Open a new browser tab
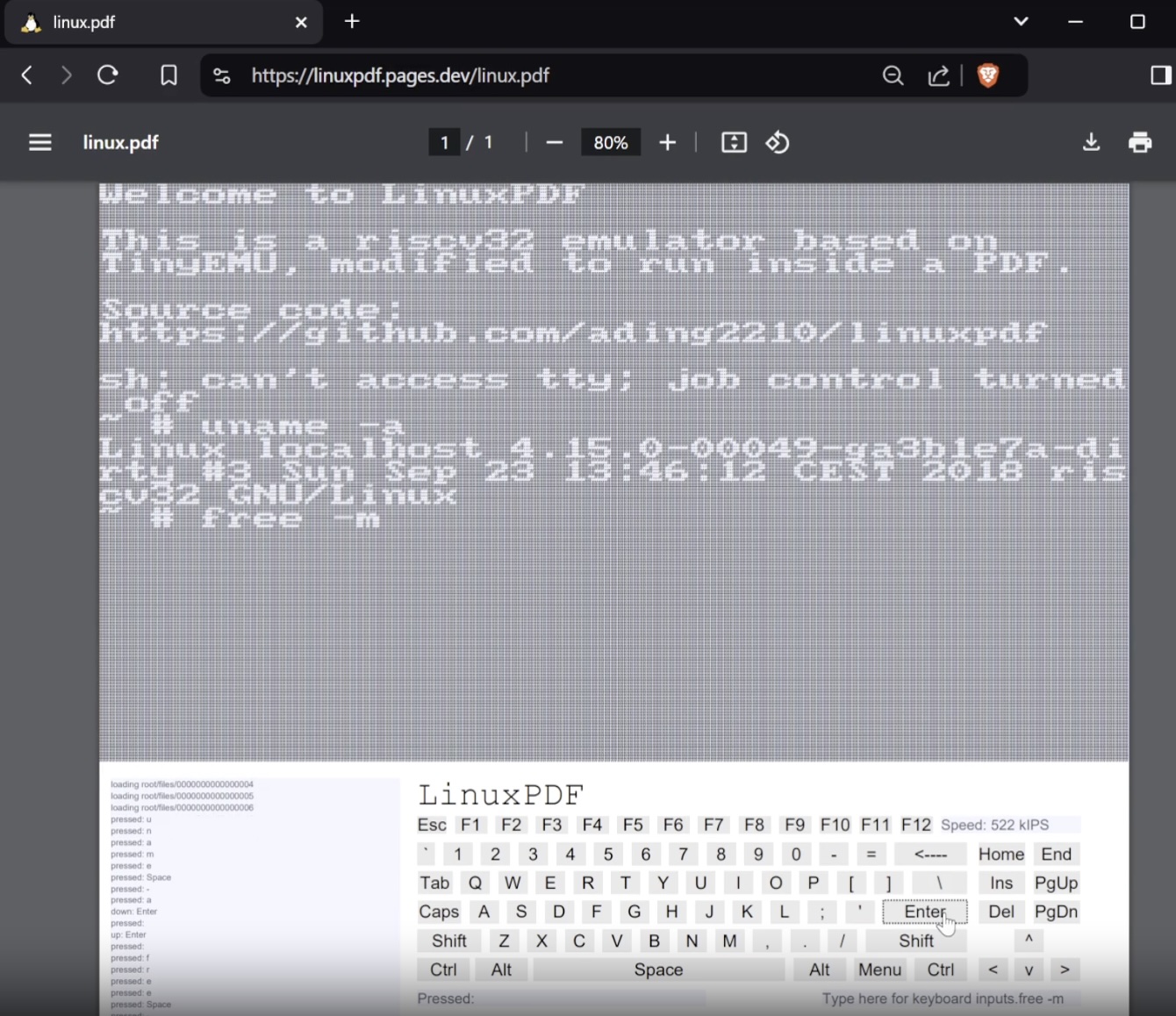 352,22
